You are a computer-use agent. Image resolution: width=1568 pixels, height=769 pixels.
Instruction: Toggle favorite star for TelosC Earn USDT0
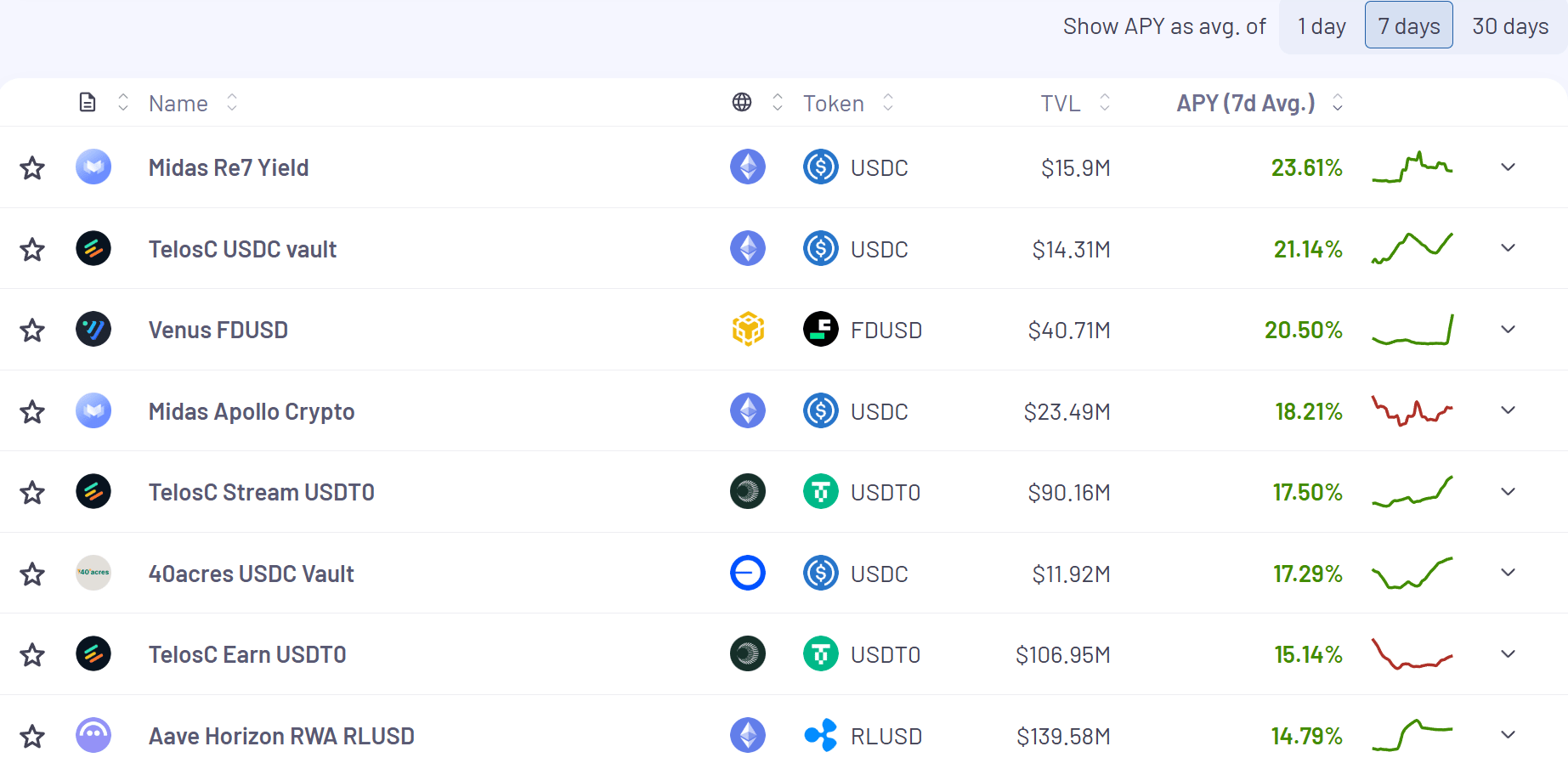32,655
